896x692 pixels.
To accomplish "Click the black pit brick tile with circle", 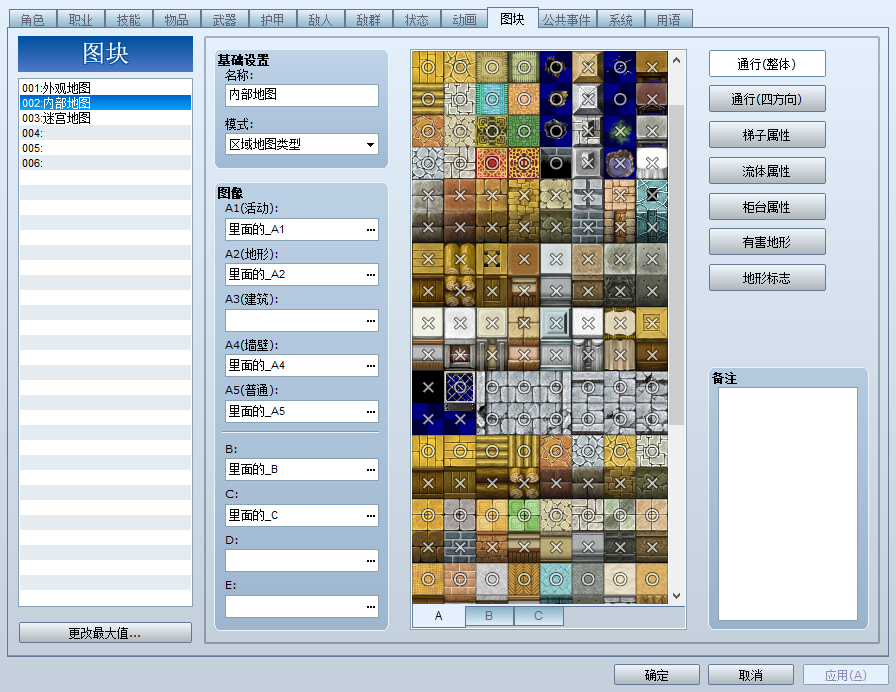I will click(555, 163).
